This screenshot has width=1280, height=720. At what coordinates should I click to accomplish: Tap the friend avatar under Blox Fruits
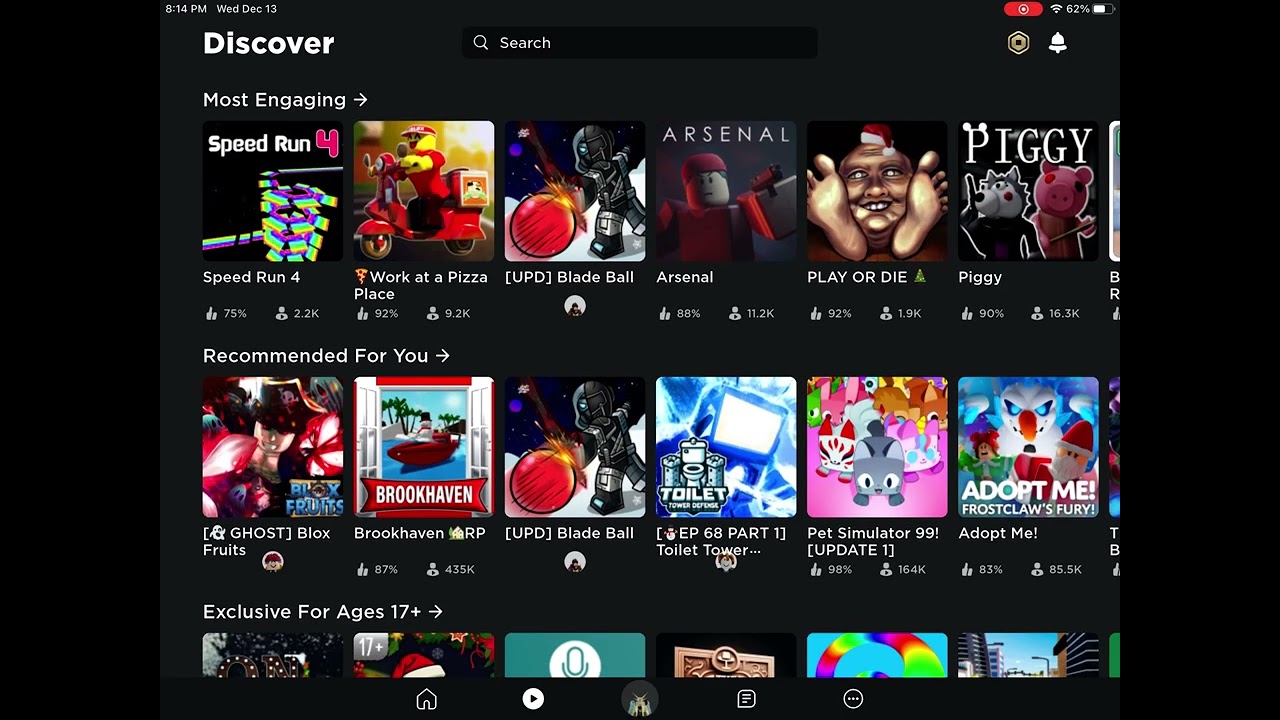point(272,562)
